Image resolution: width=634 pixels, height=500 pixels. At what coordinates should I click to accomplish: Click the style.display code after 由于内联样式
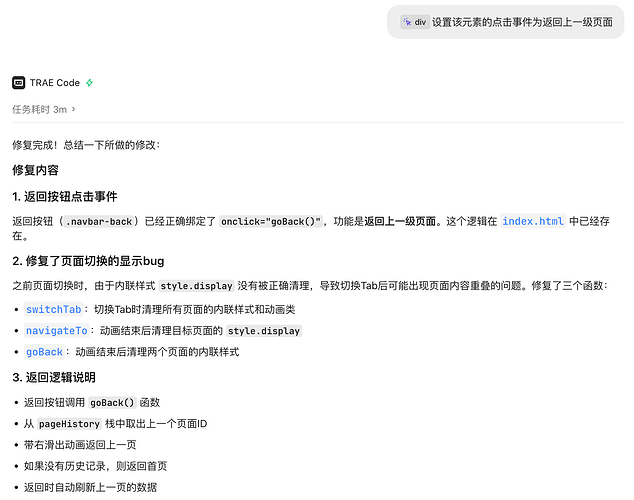coord(197,286)
